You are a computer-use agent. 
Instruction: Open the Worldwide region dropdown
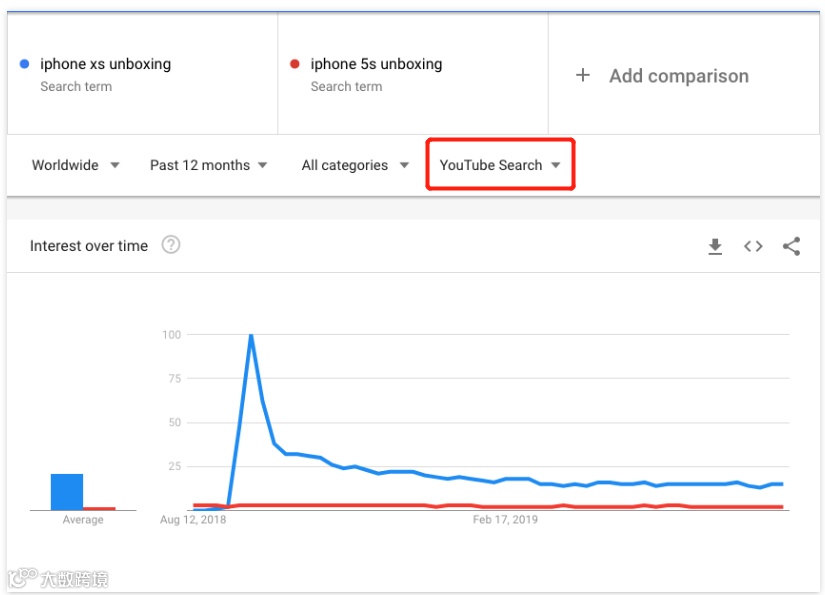tap(75, 165)
